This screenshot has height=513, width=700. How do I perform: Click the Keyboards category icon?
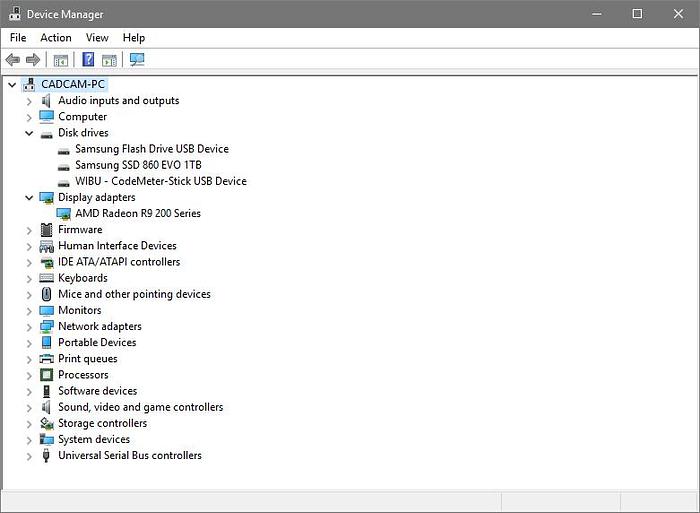click(x=46, y=278)
